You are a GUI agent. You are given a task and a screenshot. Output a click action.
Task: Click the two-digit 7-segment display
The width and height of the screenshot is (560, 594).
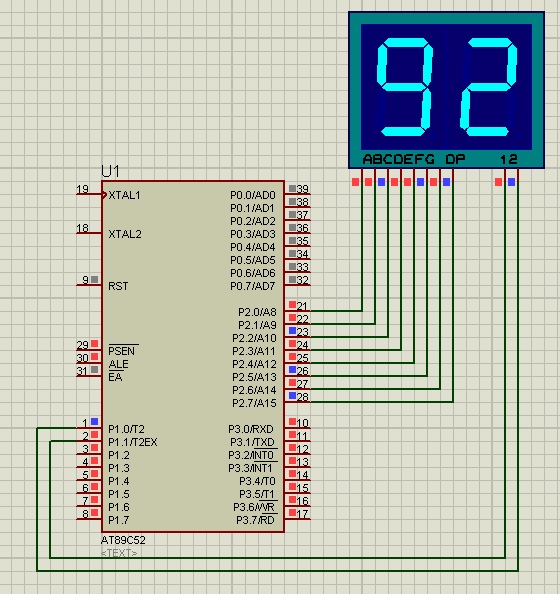(x=446, y=90)
